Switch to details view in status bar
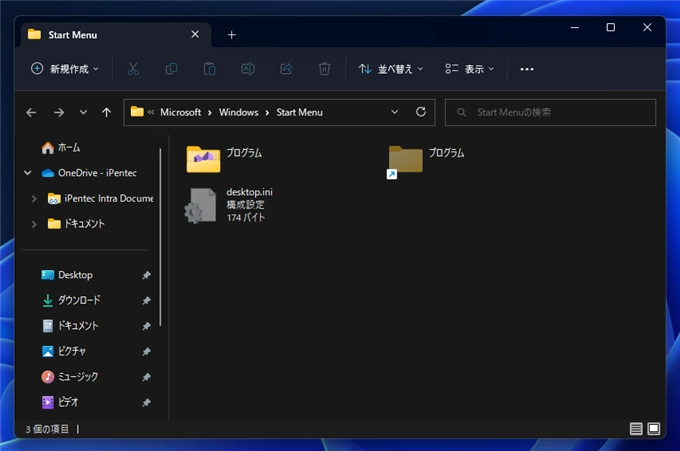Image resolution: width=680 pixels, height=451 pixels. click(636, 429)
